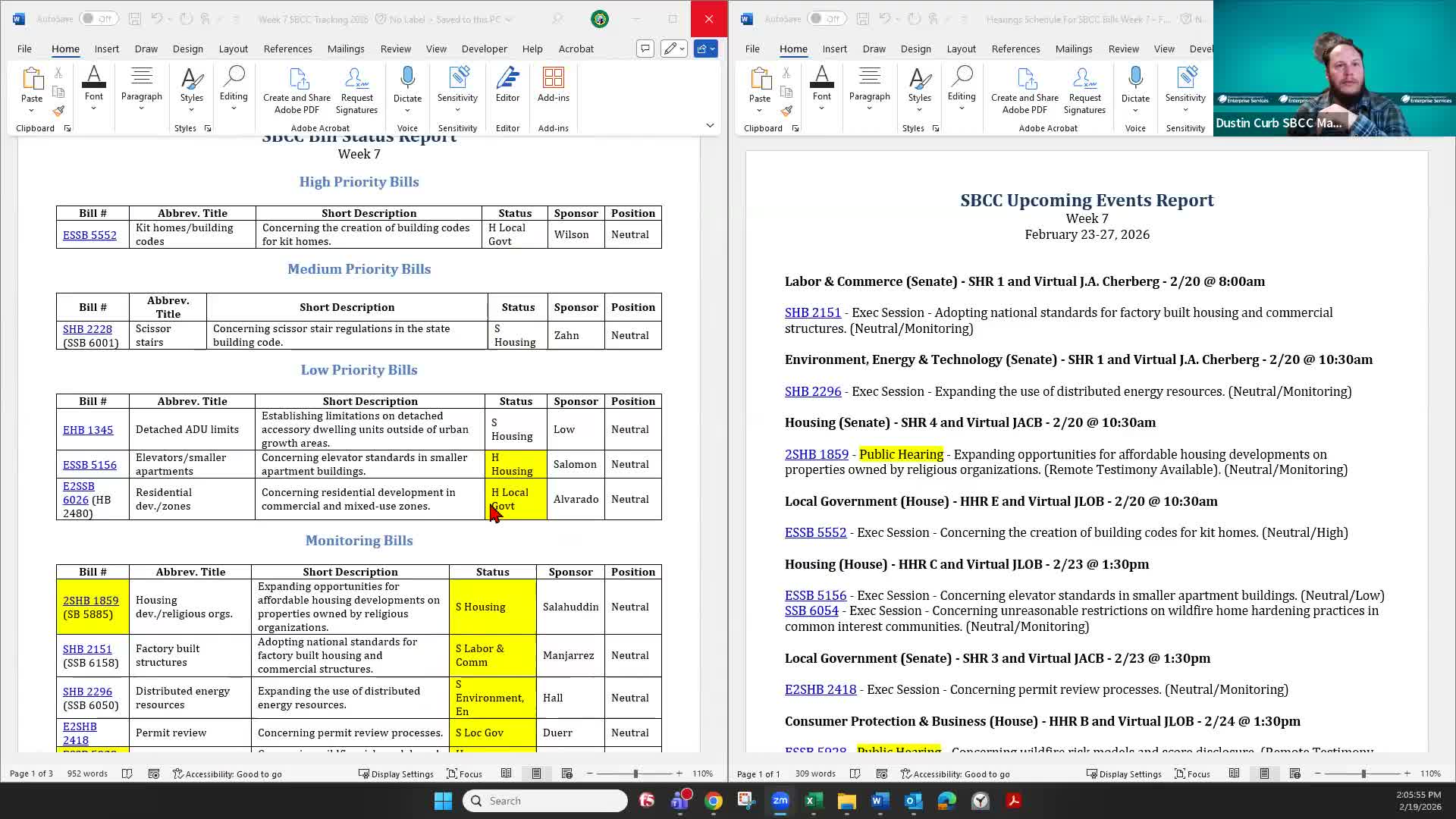Viewport: 1456px width, 819px height.
Task: Toggle AutoSave switch in right Word window
Action: 825,19
